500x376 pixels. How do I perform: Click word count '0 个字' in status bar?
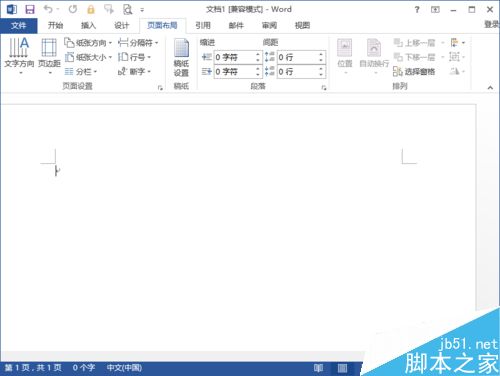(84, 368)
